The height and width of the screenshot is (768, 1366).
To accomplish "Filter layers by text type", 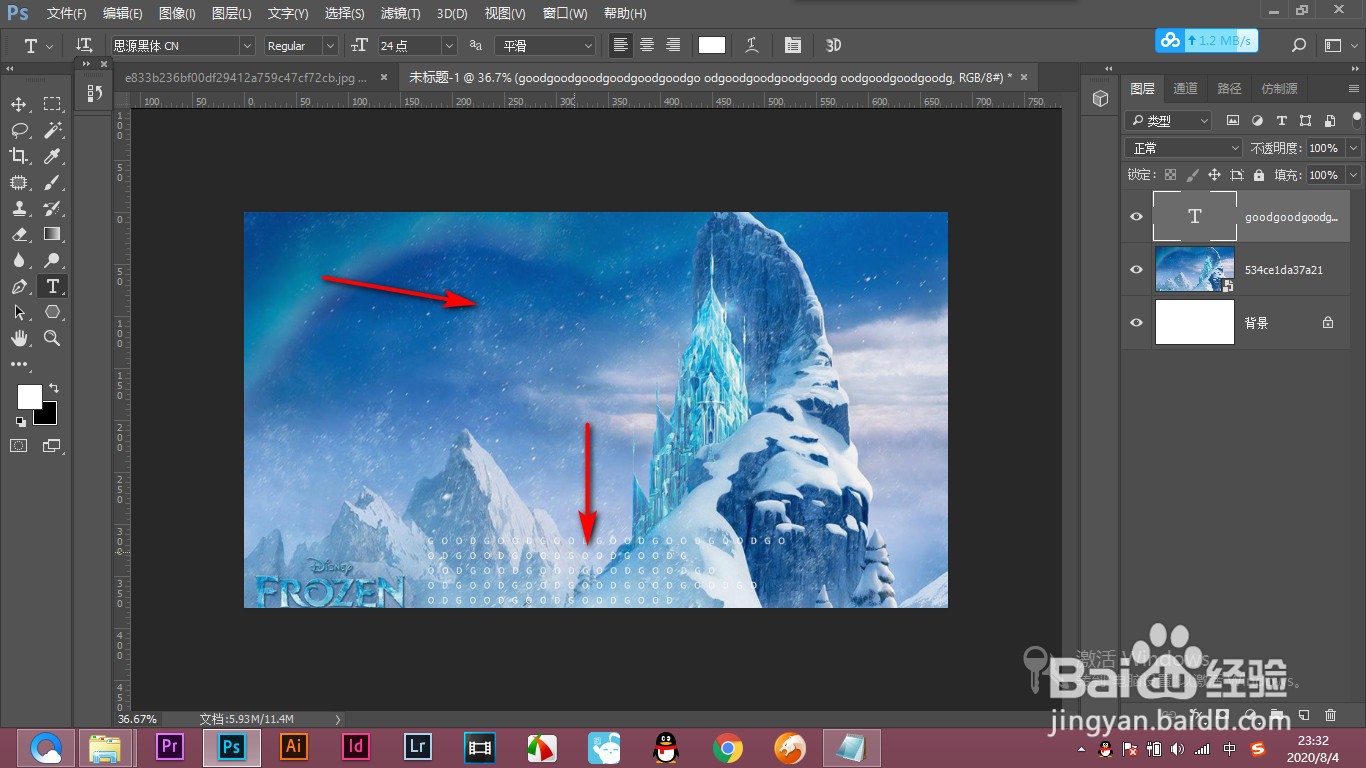I will pyautogui.click(x=1281, y=120).
